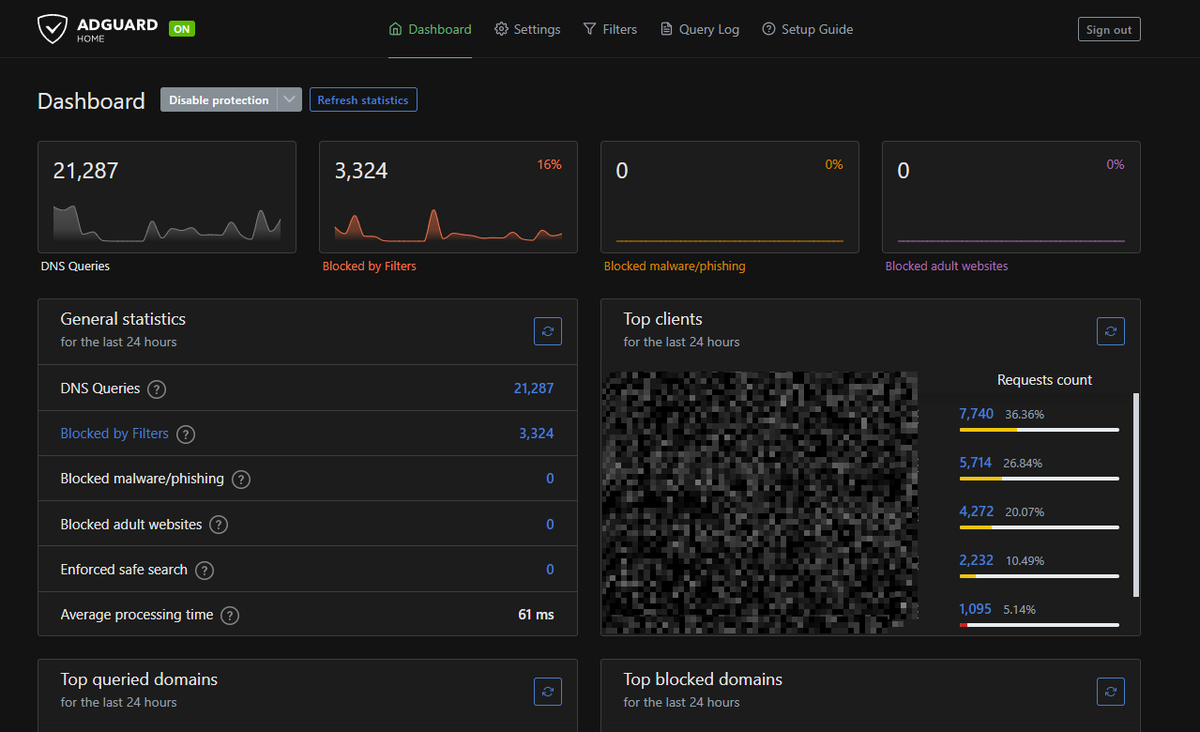Open the Filters menu
1200x732 pixels.
610,29
